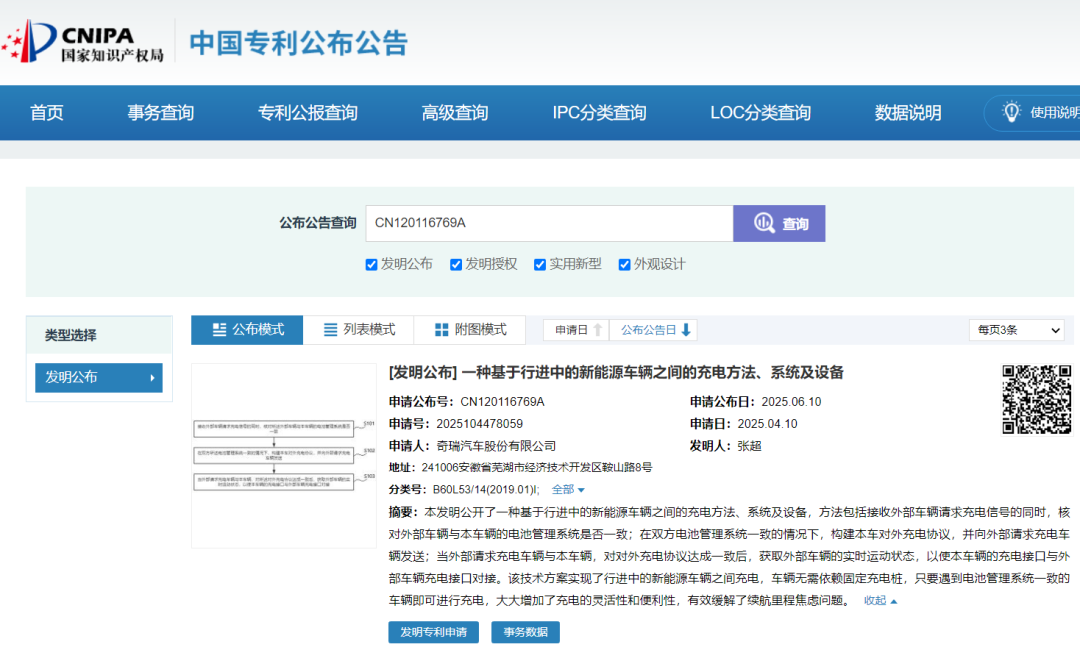This screenshot has width=1080, height=647.
Task: Select the 公布模式 grid view icon
Action: (x=221, y=330)
